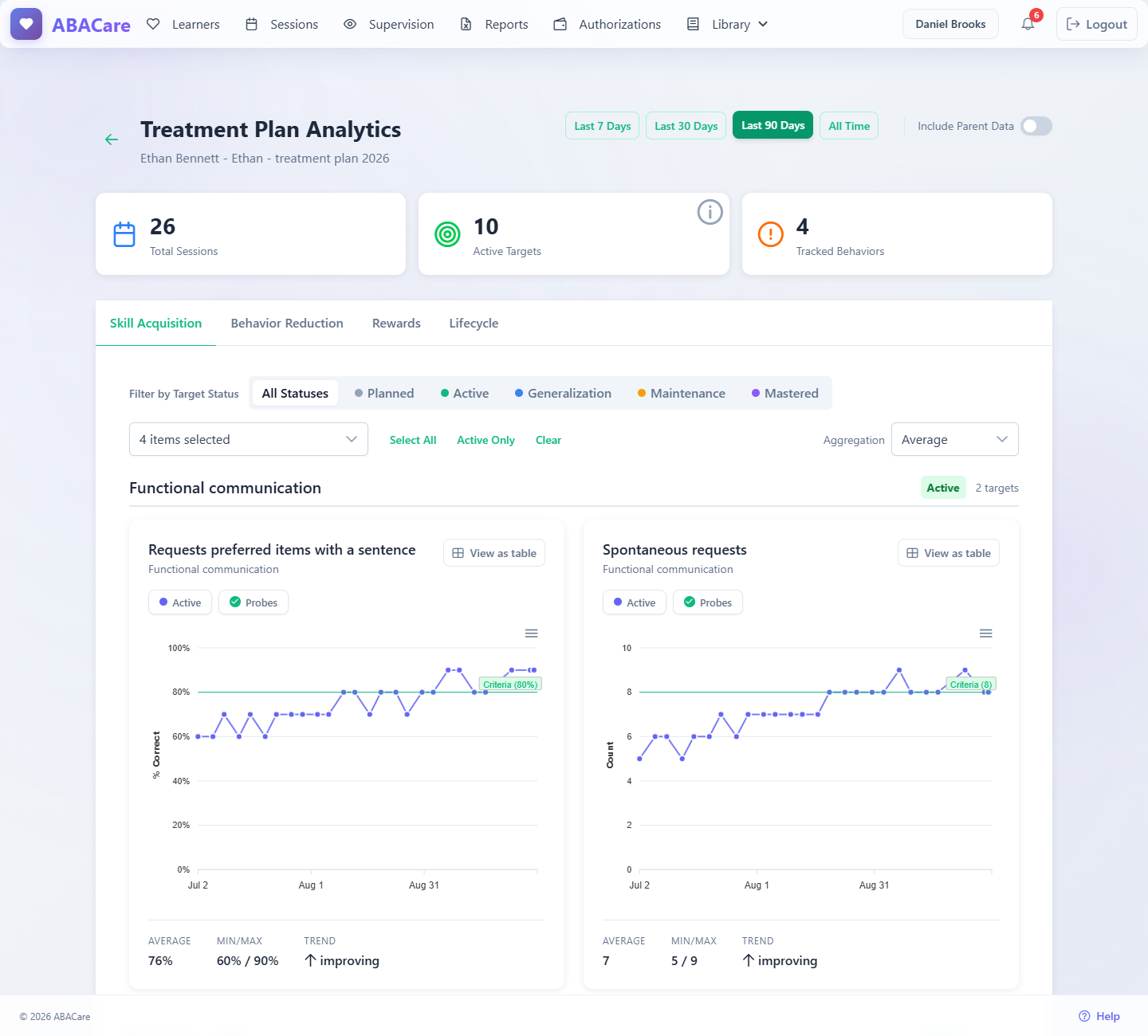Screen dimensions: 1148x1036
Task: Click the Criteria (80%) chart label
Action: [510, 685]
